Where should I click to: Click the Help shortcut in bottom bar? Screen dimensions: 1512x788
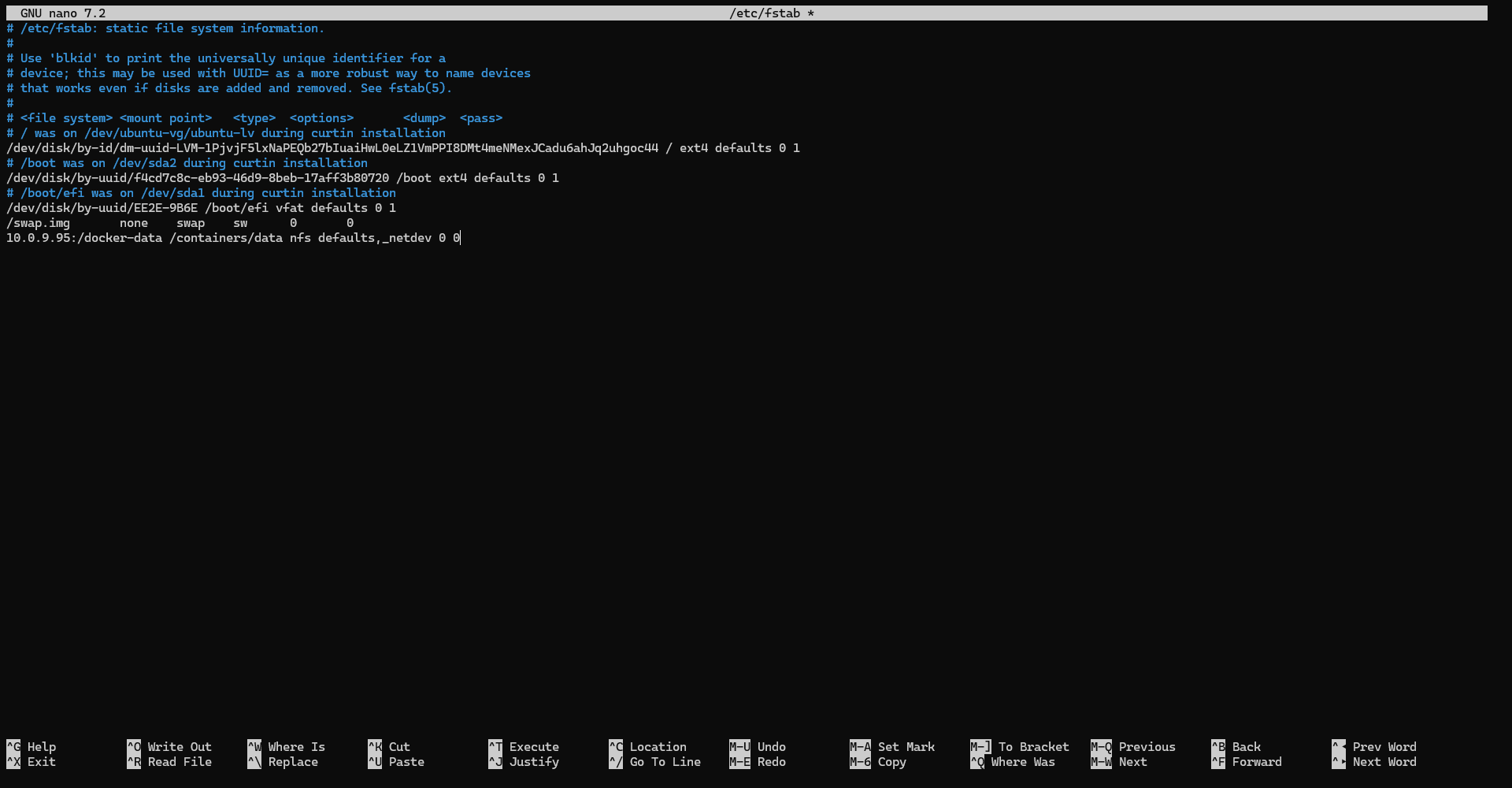coord(41,747)
